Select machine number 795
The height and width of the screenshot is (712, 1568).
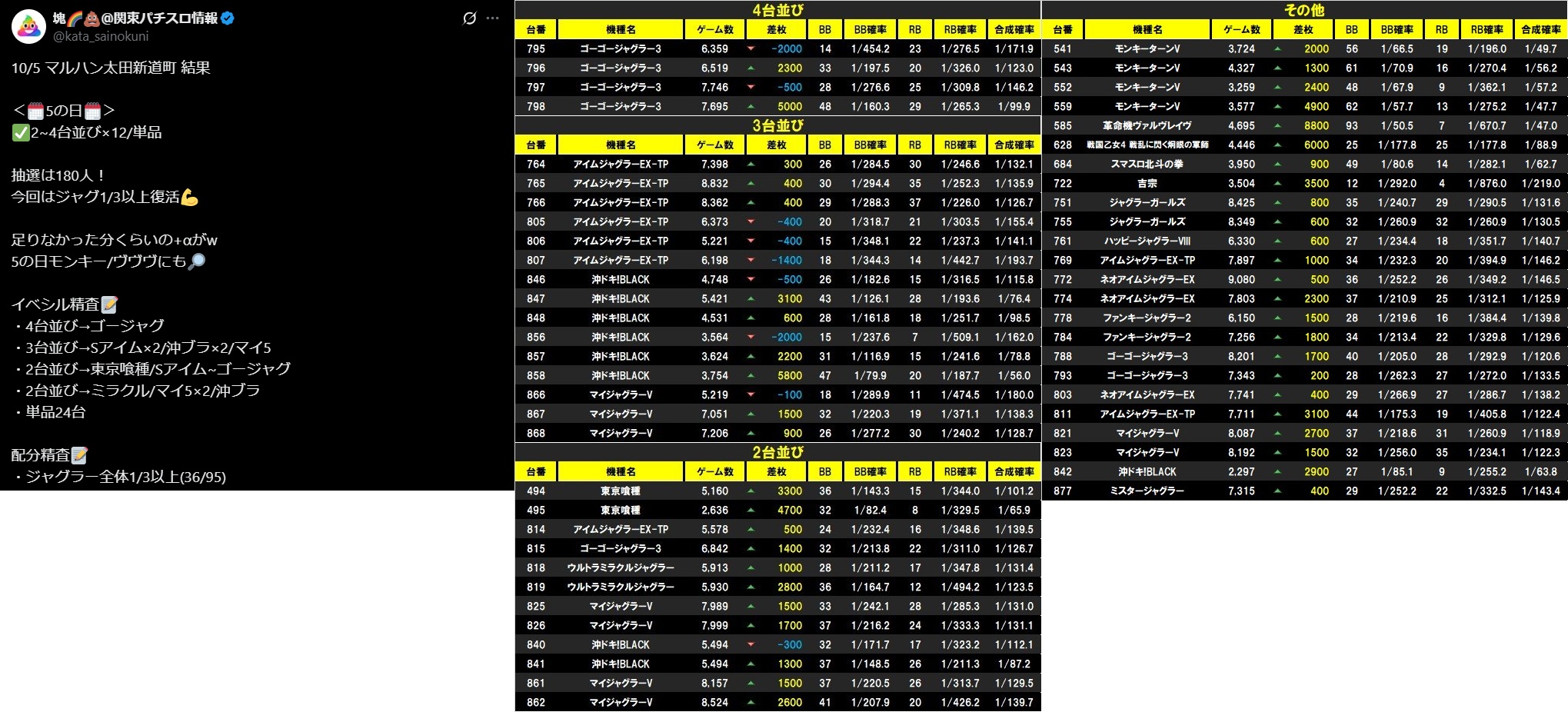[536, 48]
